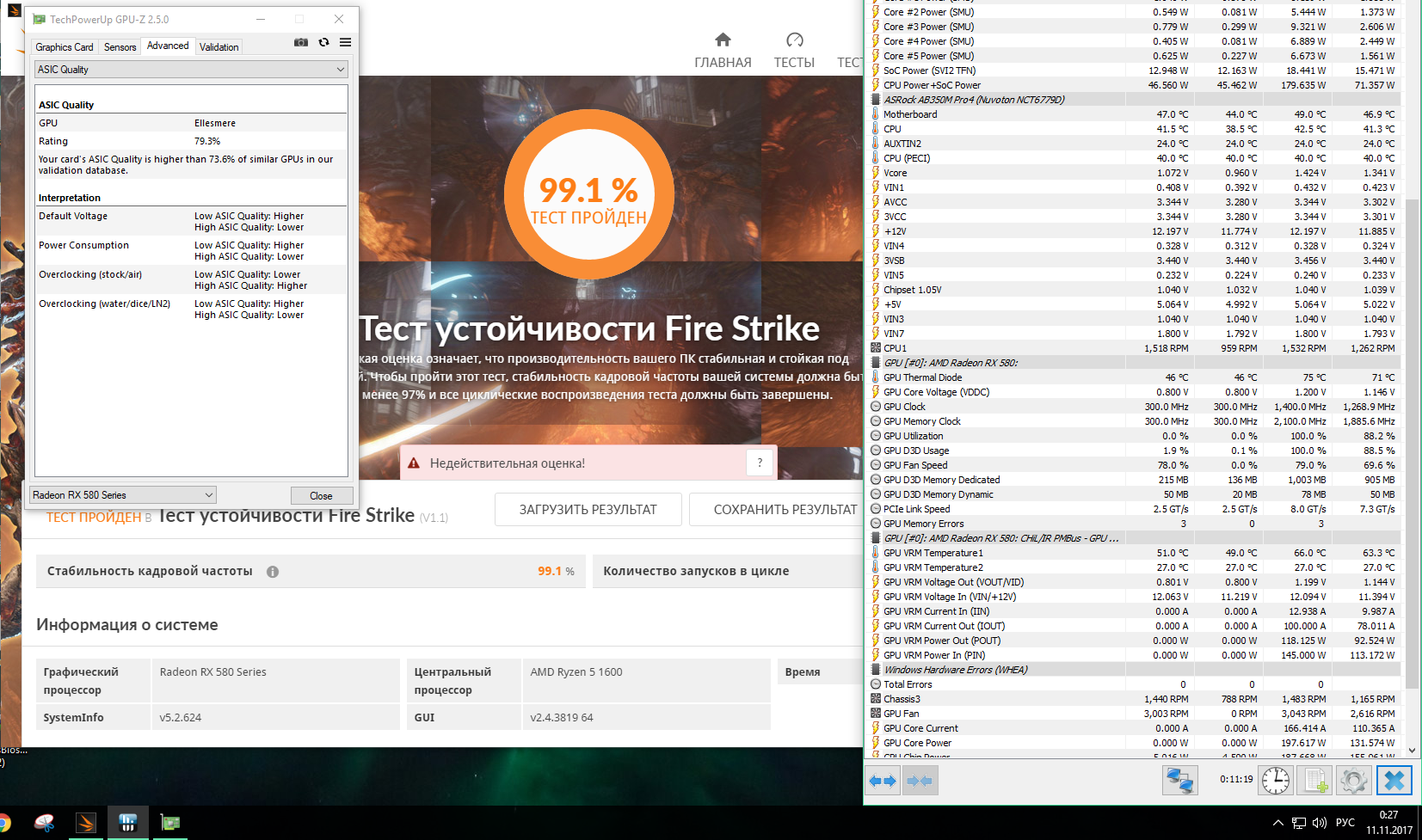
Task: Click the GPU-Z screenshot camera icon
Action: pyautogui.click(x=301, y=42)
